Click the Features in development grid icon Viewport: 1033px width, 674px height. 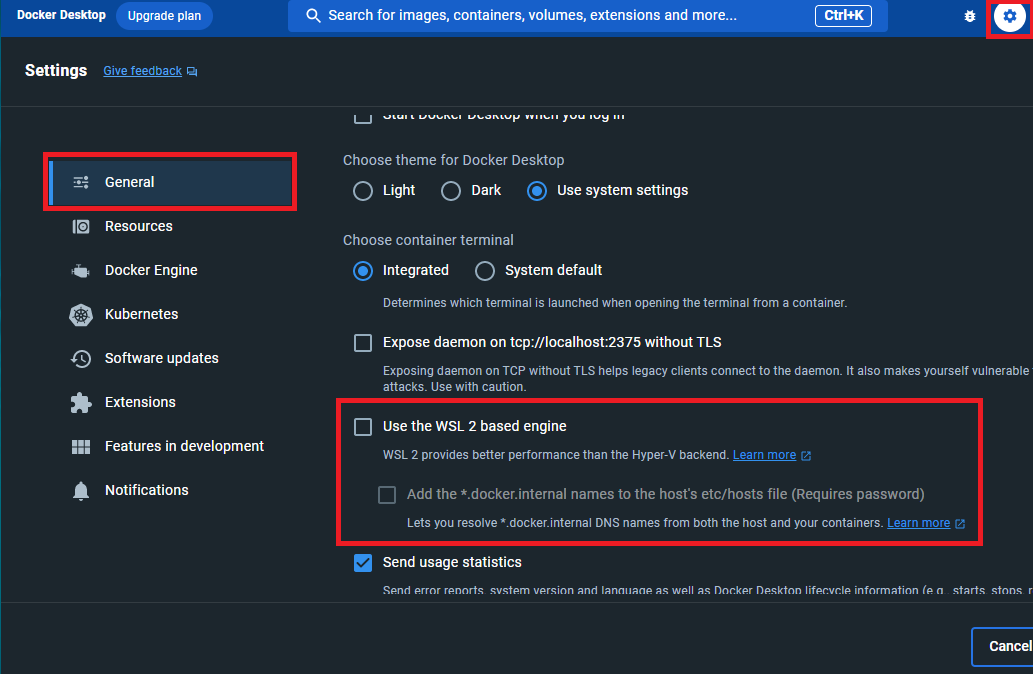coord(81,447)
